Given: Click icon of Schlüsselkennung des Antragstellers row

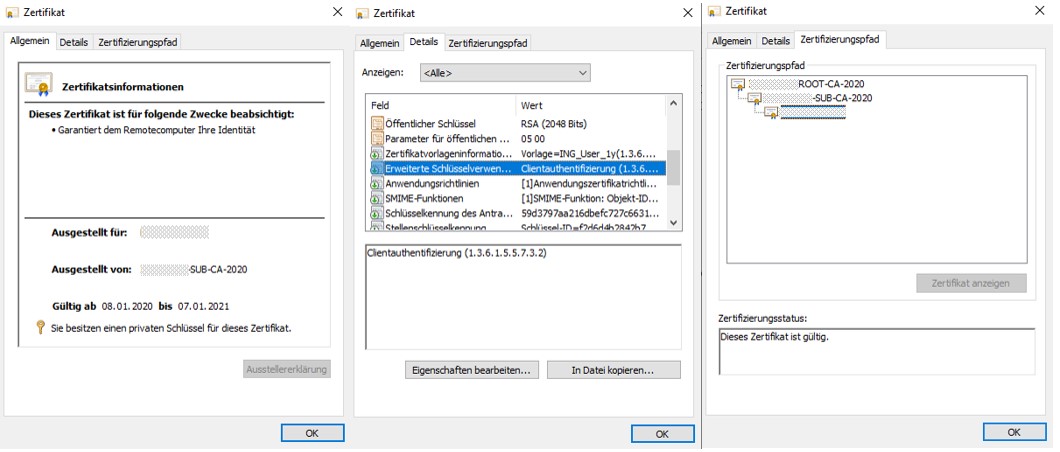Looking at the screenshot, I should 377,214.
